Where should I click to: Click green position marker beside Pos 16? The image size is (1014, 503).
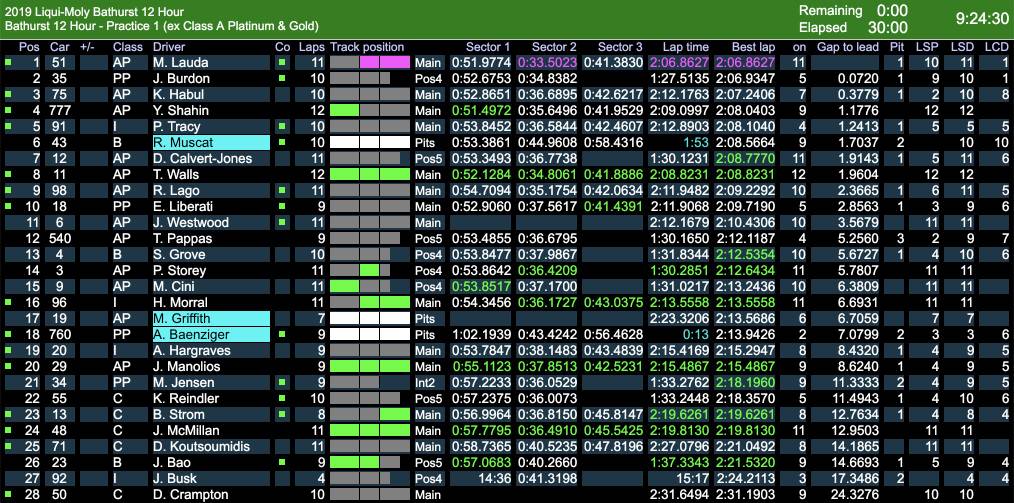point(8,302)
